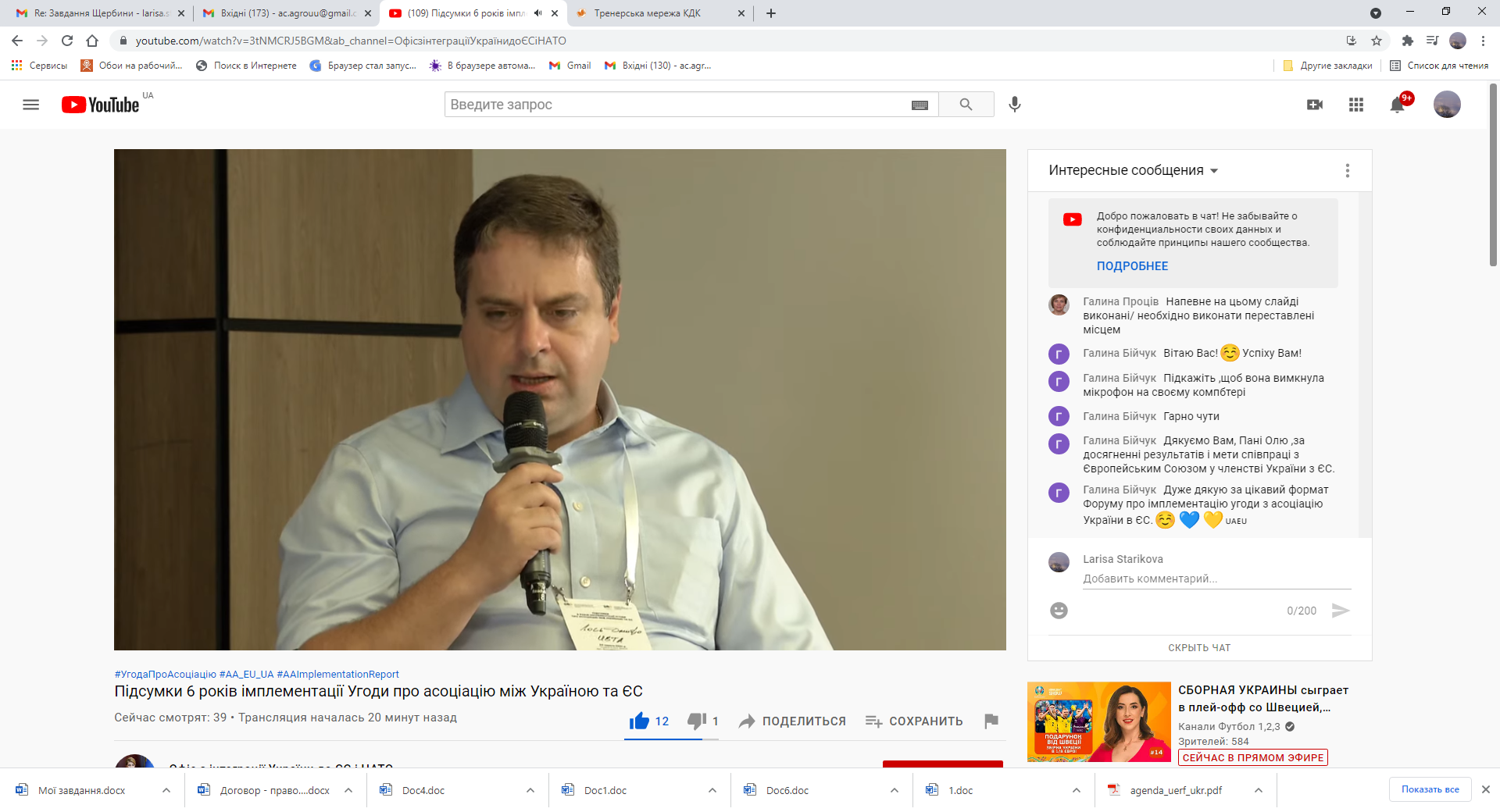Open СБОРНАЯ УКРАИНЫ recommended video thumbnail

coord(1098,721)
